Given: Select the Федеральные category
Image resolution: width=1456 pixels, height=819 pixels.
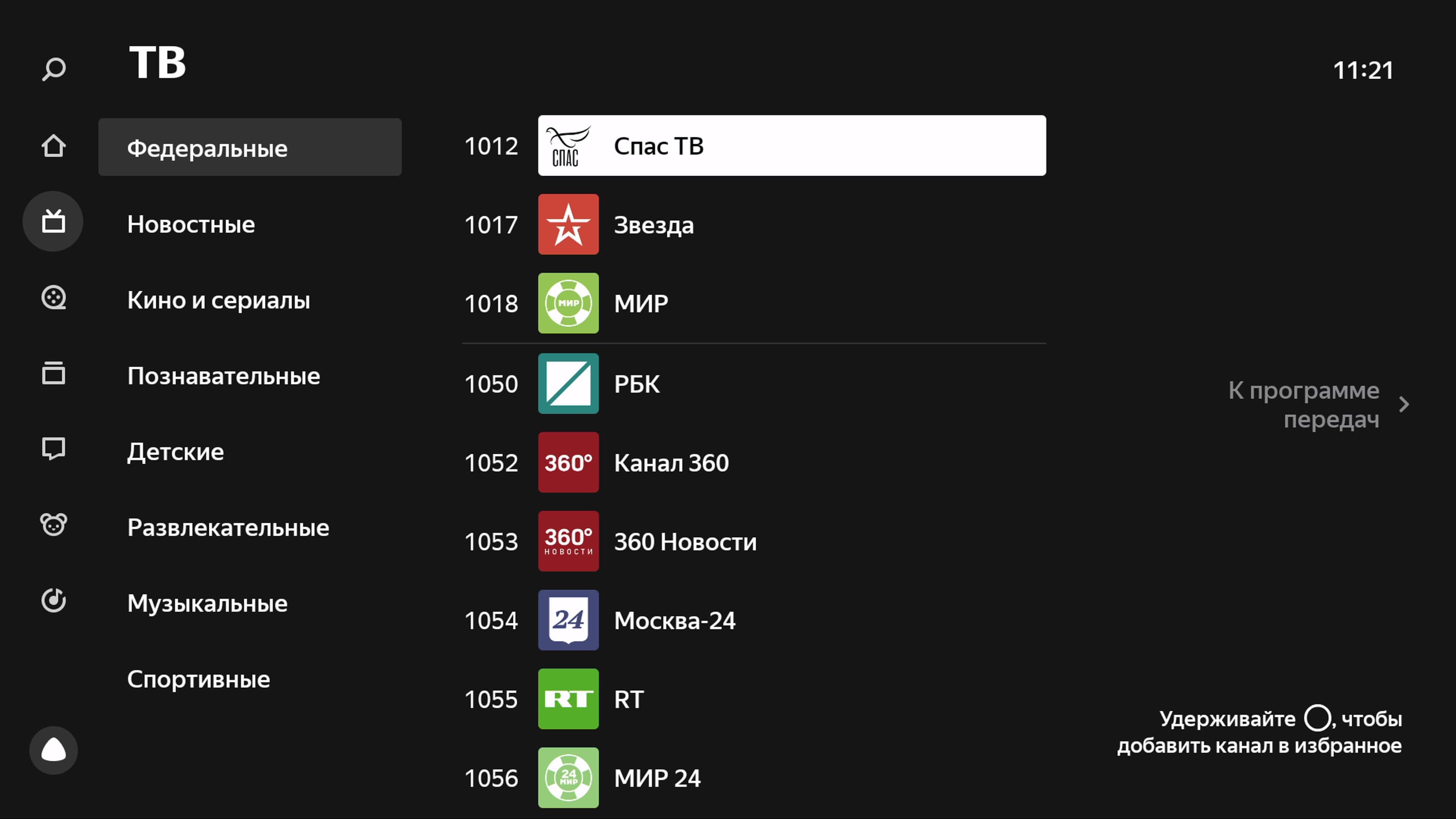Looking at the screenshot, I should 250,147.
